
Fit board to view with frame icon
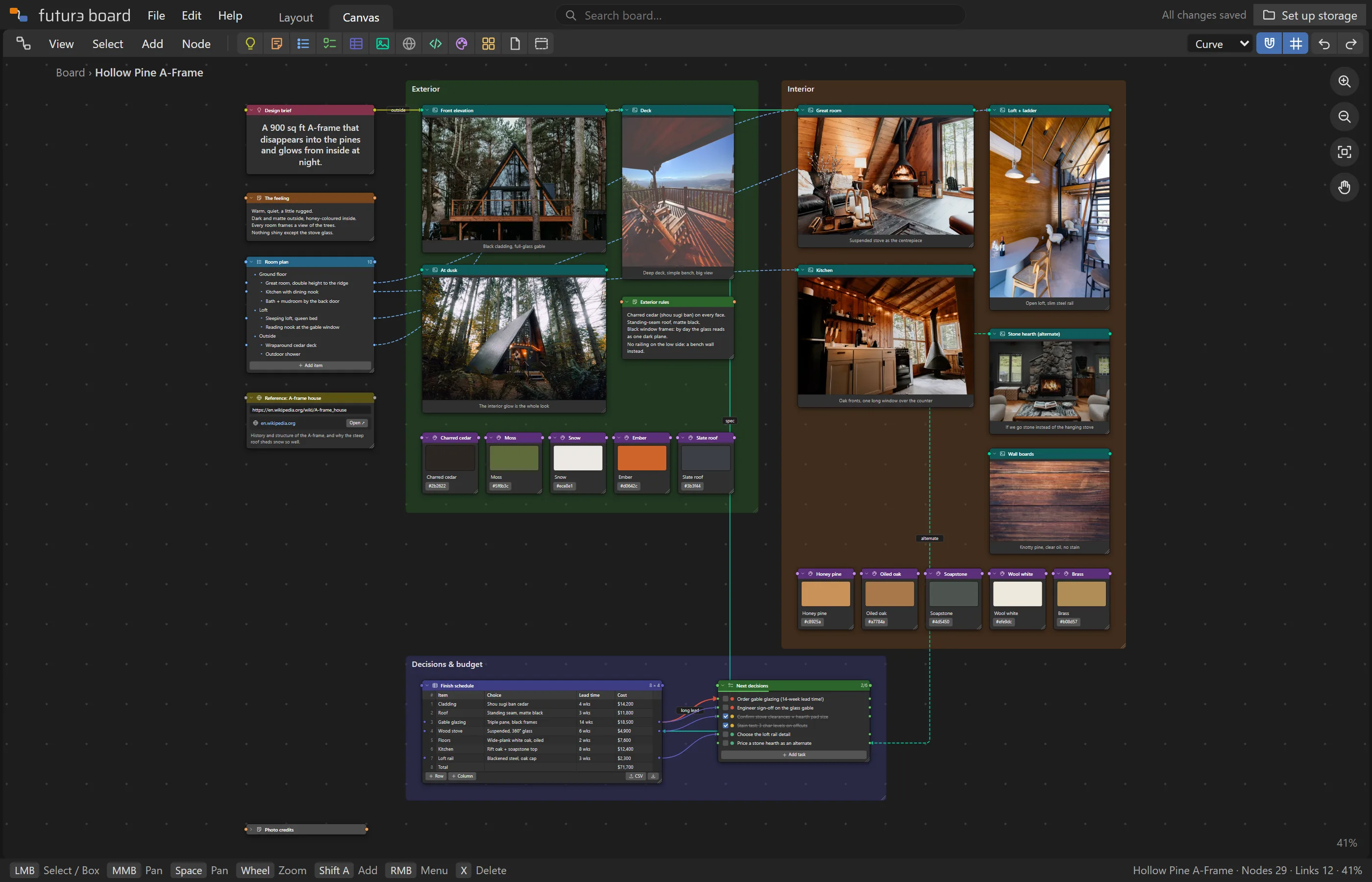click(1344, 152)
